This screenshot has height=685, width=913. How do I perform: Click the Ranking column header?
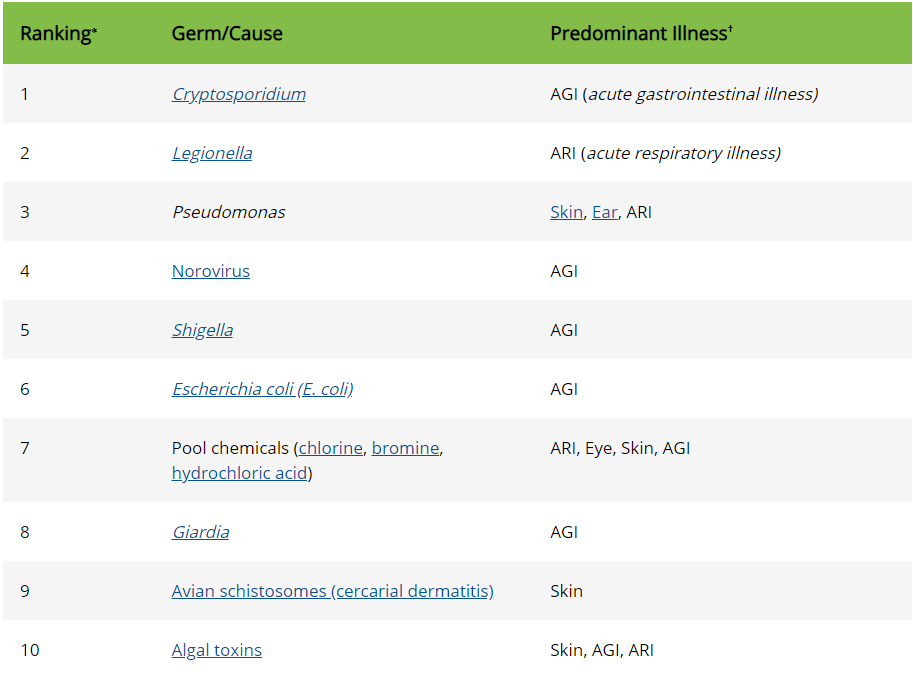(58, 34)
